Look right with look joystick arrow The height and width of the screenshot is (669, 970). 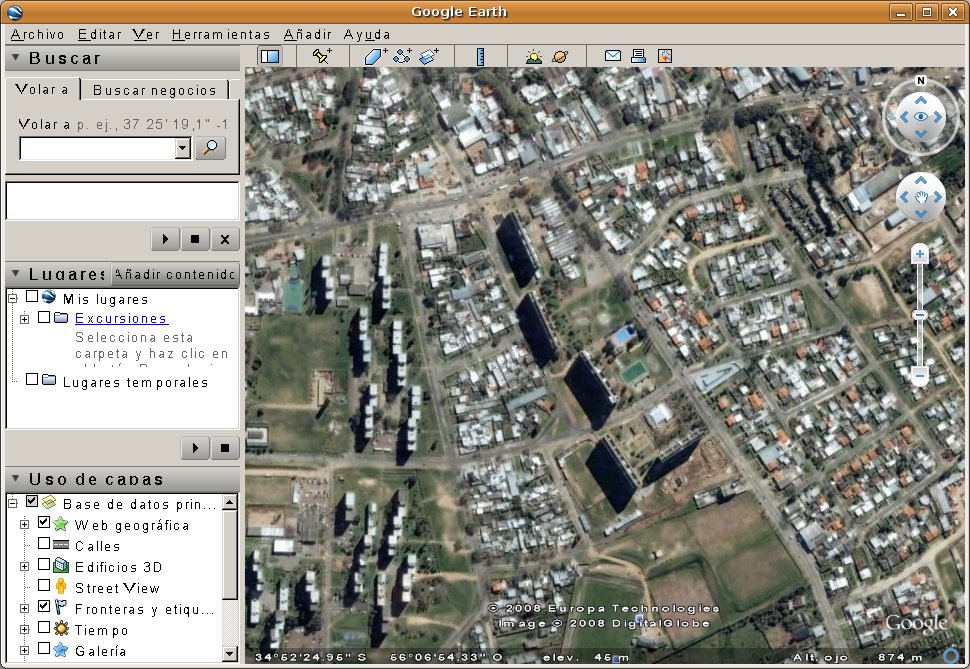tap(937, 116)
